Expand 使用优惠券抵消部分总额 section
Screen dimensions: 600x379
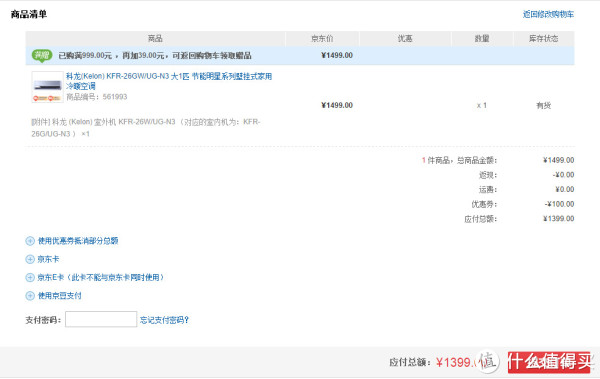click(x=78, y=241)
